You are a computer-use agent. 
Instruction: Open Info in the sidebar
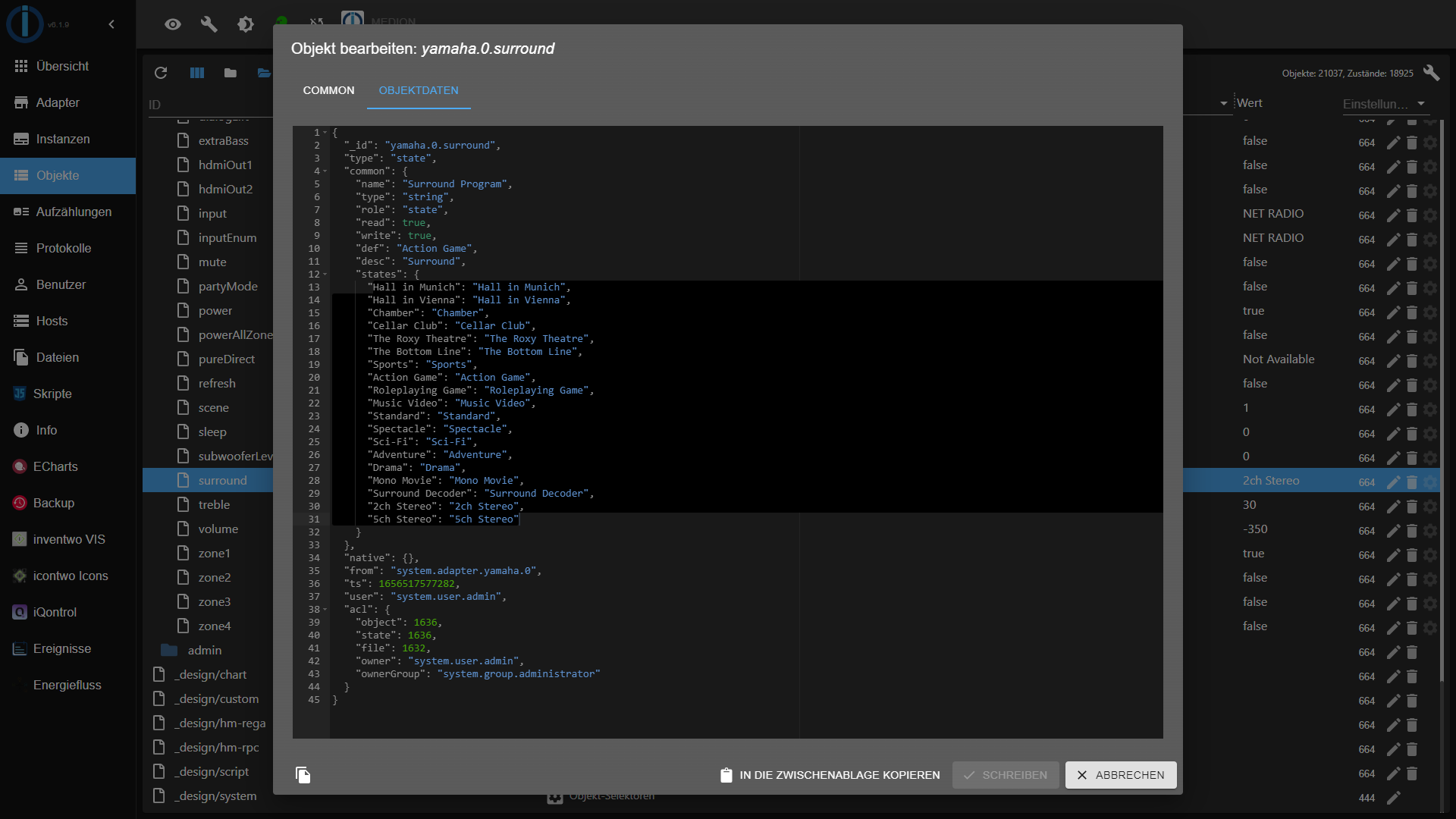click(68, 430)
